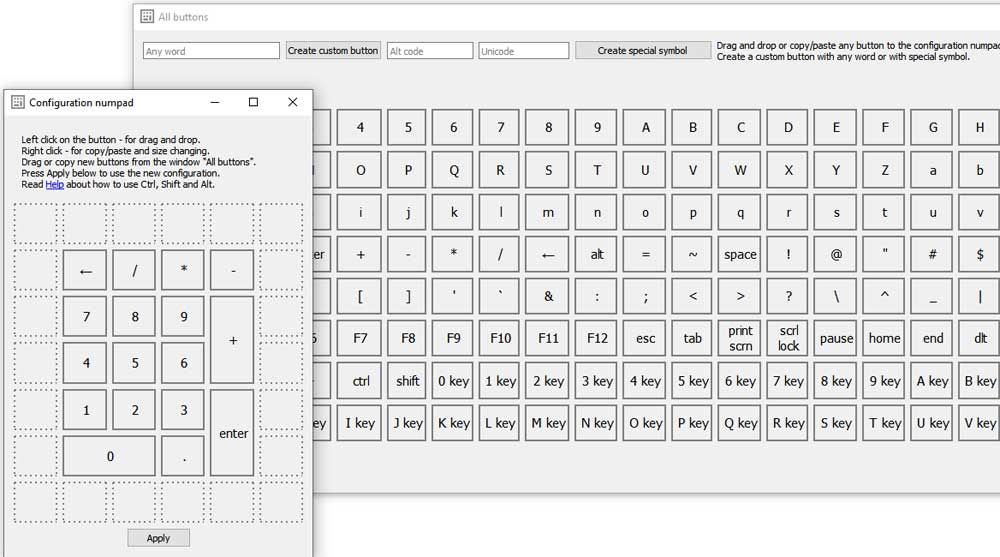Click the # symbol button
Screen dimensions: 1000x557
pos(932,255)
